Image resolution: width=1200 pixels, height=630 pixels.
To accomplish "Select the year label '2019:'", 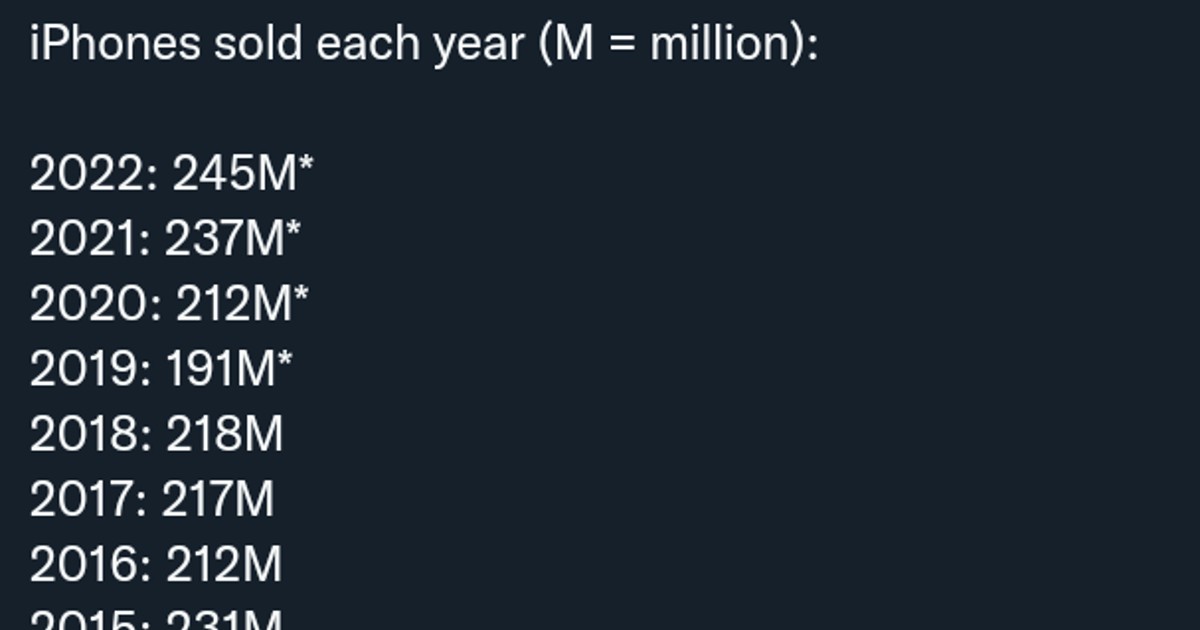I will coord(91,370).
